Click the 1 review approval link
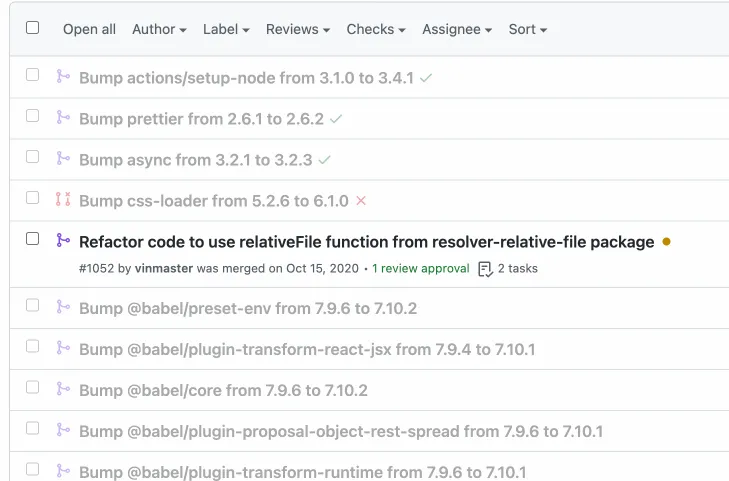This screenshot has height=481, width=729. point(420,268)
